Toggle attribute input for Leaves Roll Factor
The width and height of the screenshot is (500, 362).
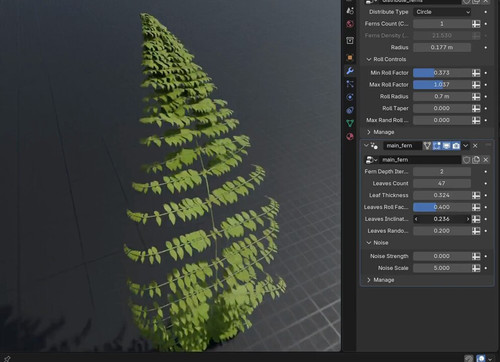(x=476, y=207)
